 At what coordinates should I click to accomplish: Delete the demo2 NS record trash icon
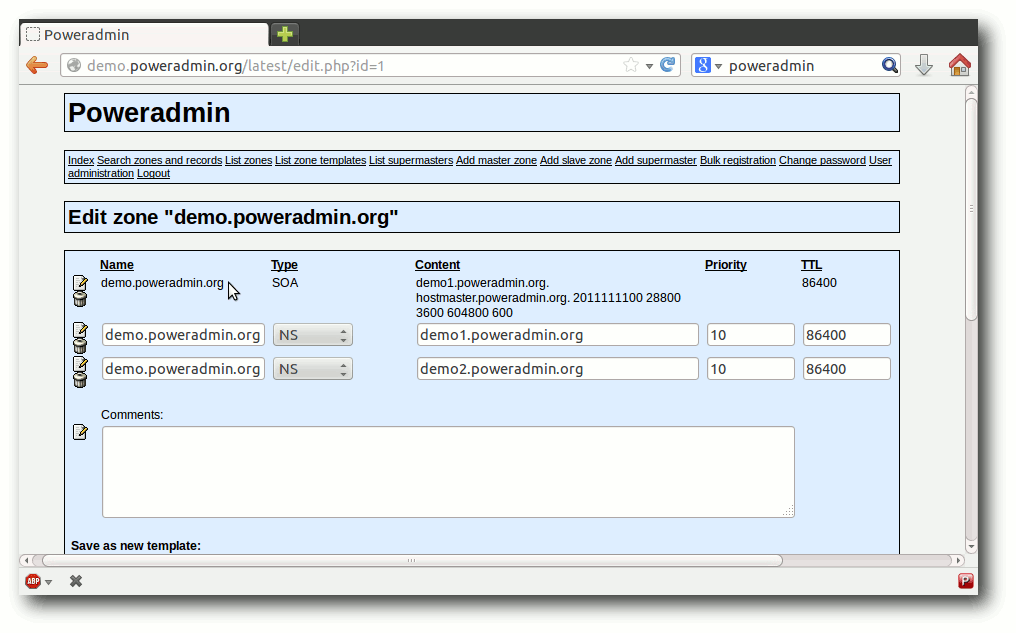coord(80,380)
